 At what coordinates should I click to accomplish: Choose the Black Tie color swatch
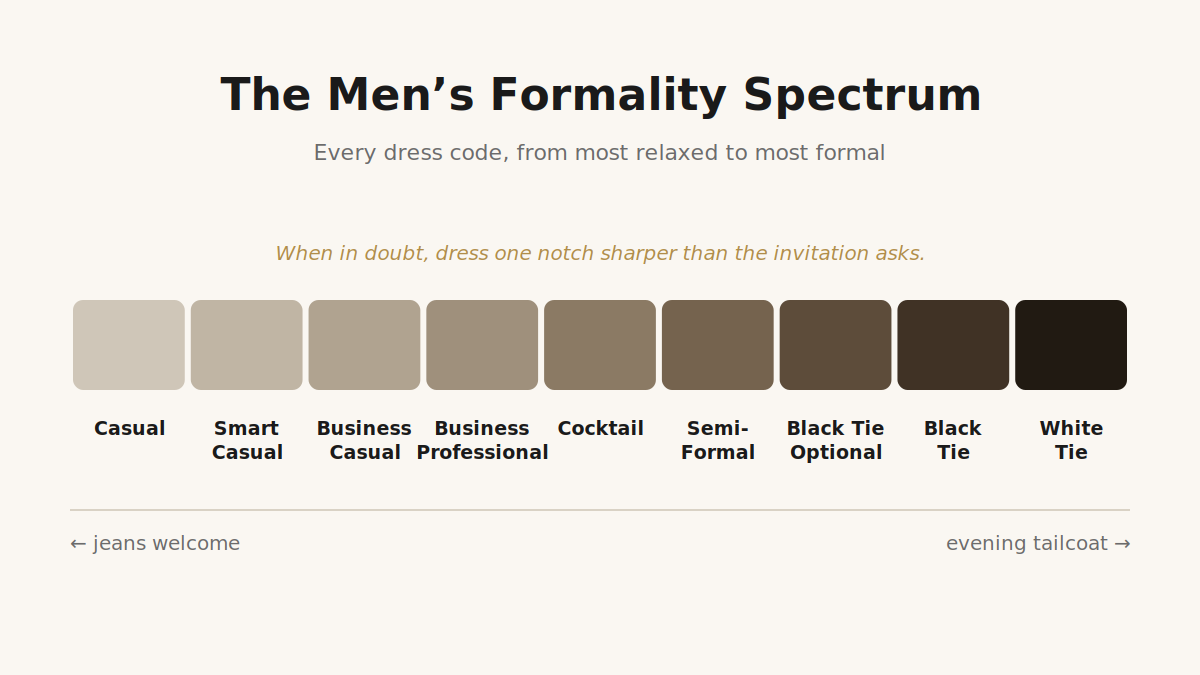click(x=953, y=345)
